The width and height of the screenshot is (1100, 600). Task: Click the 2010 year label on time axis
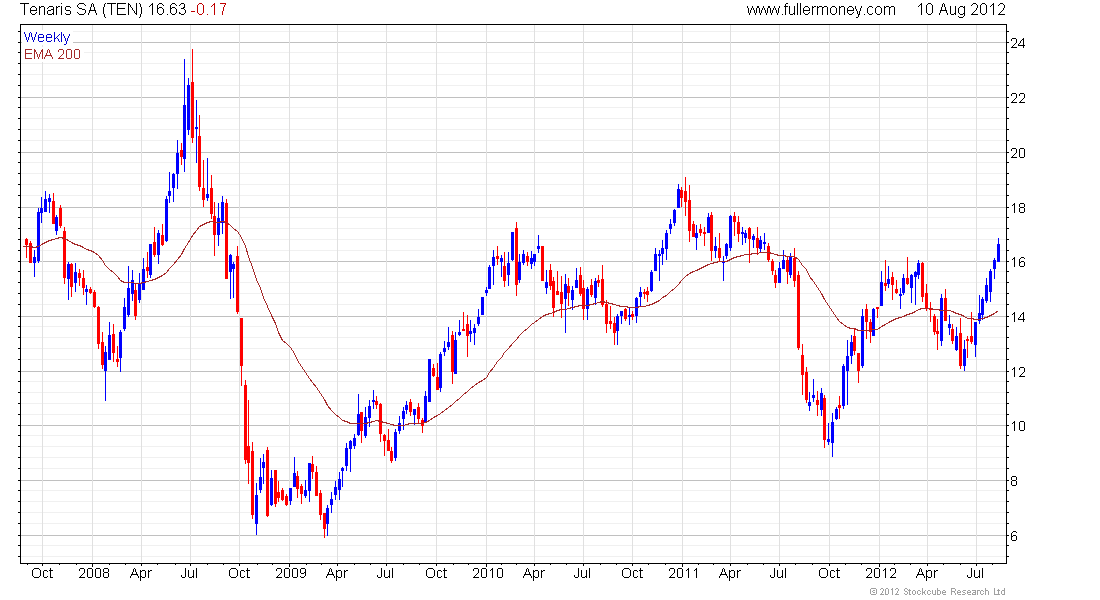point(488,573)
